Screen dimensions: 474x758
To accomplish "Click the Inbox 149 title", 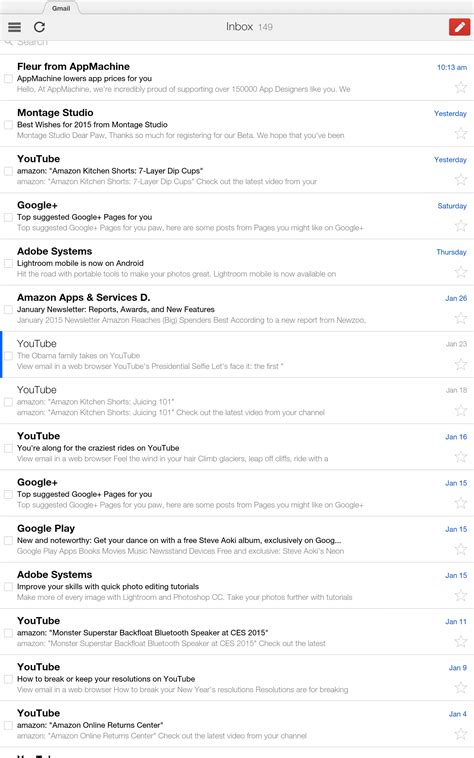I will click(x=249, y=27).
